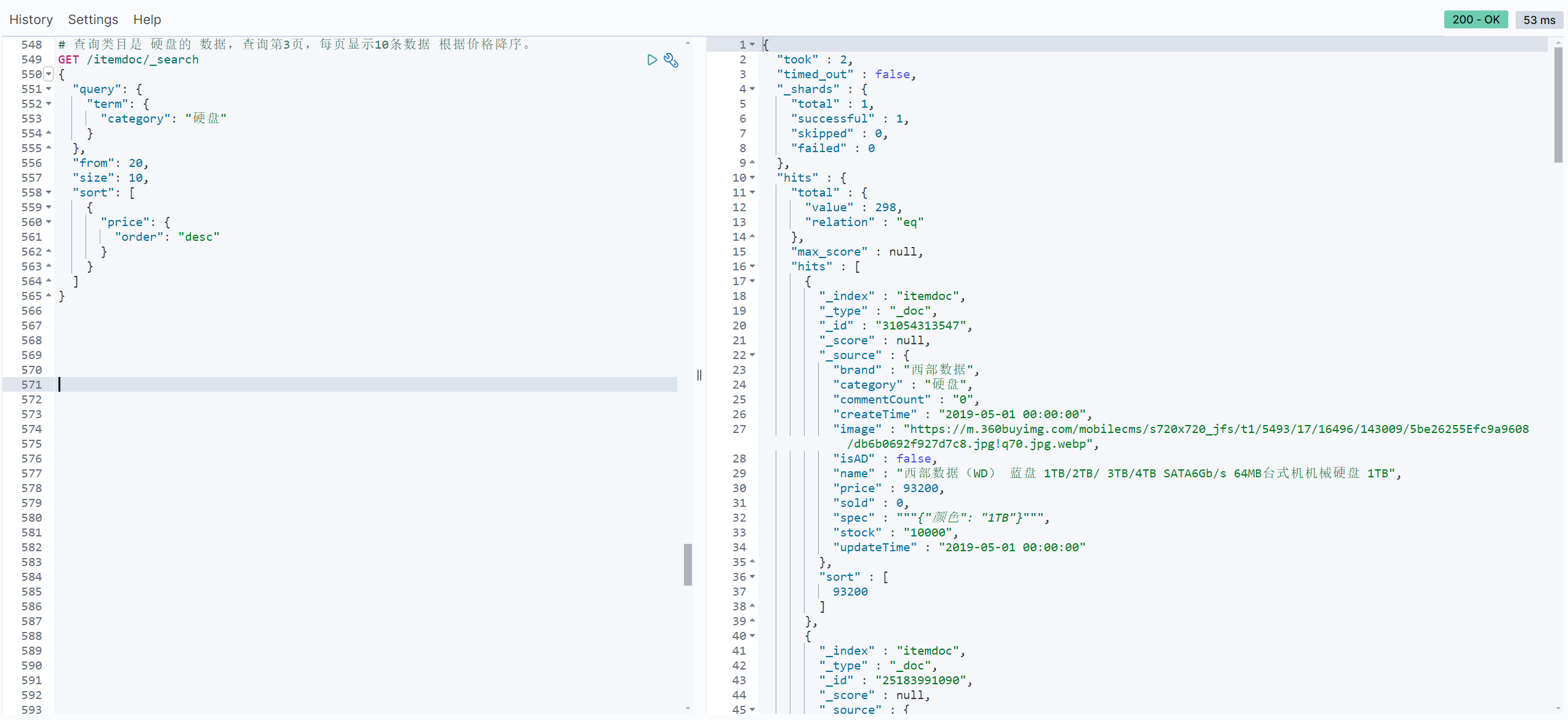Viewport: 1568px width, 720px height.
Task: Open the Help menu
Action: [147, 20]
